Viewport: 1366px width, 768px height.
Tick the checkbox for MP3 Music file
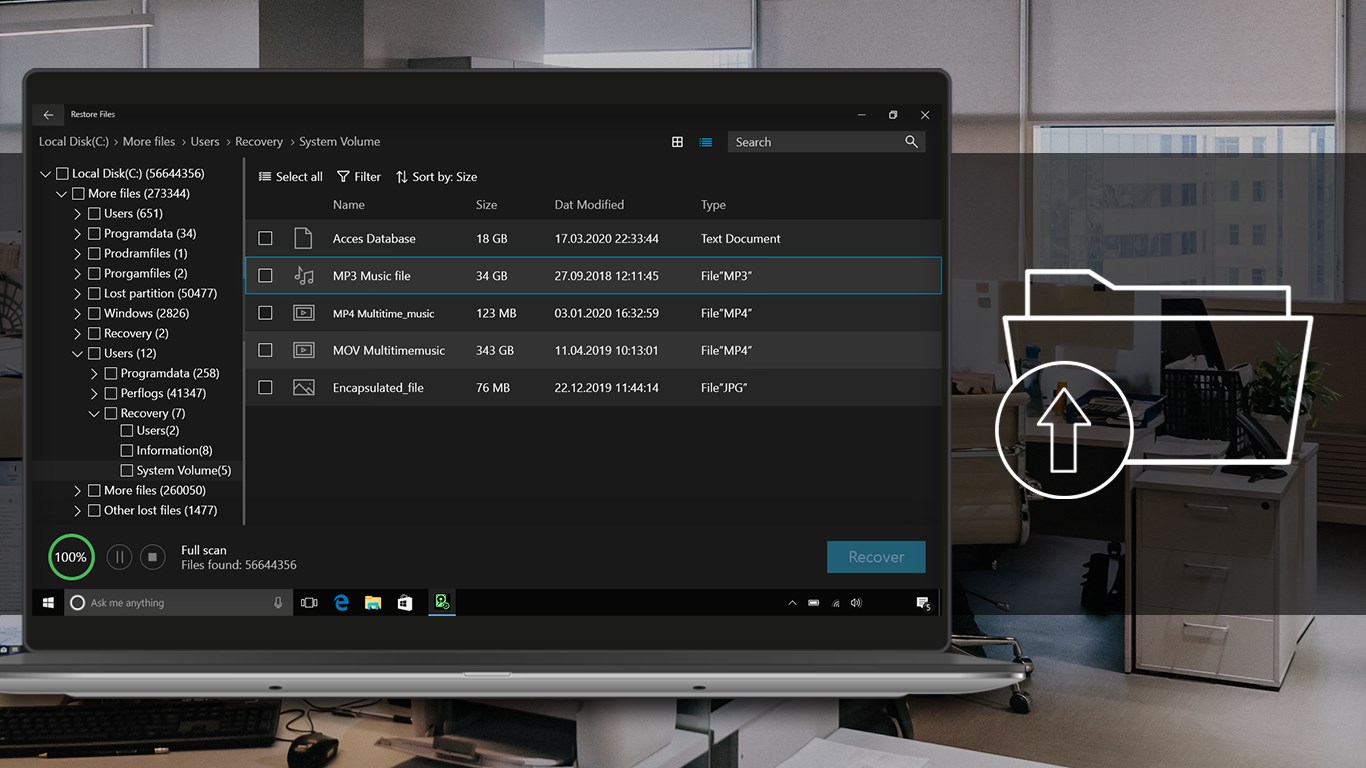[265, 275]
